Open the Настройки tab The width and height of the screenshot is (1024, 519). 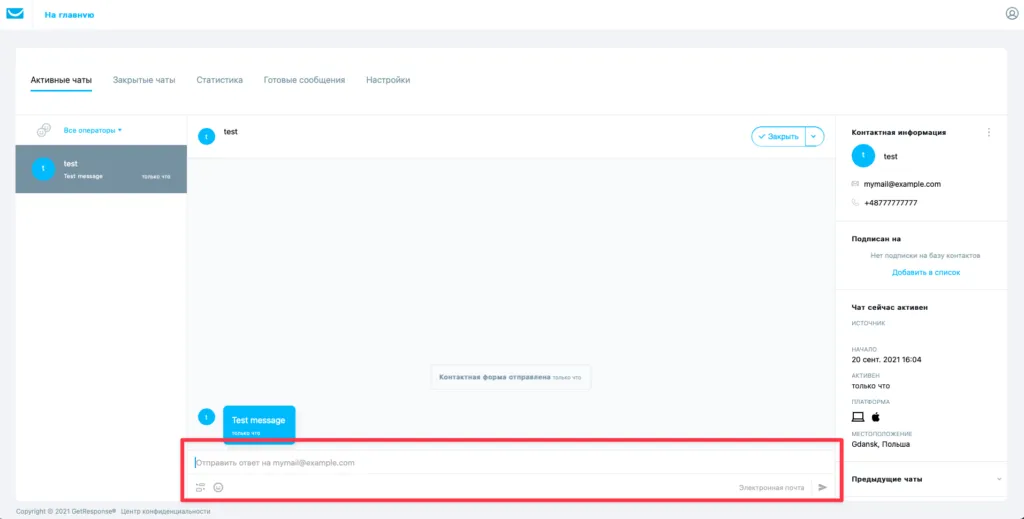tap(388, 80)
